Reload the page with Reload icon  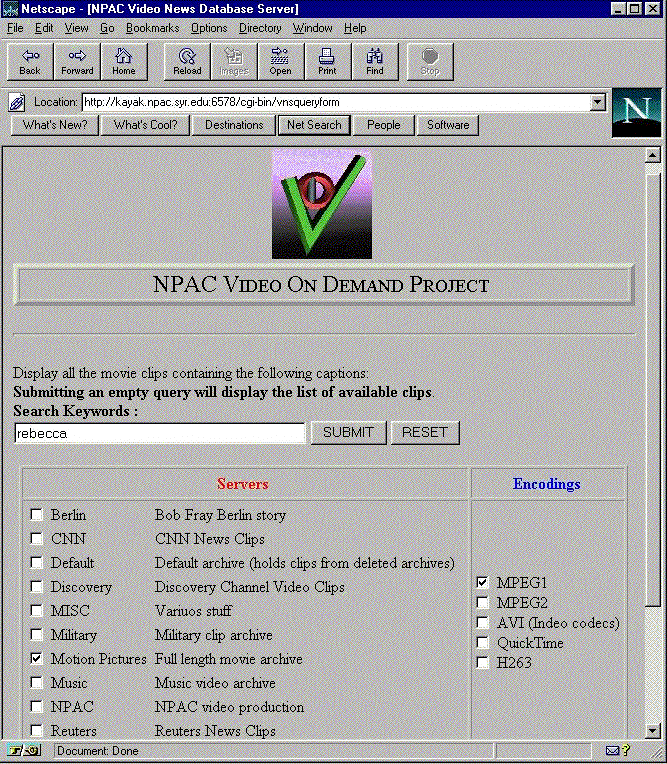coord(187,61)
